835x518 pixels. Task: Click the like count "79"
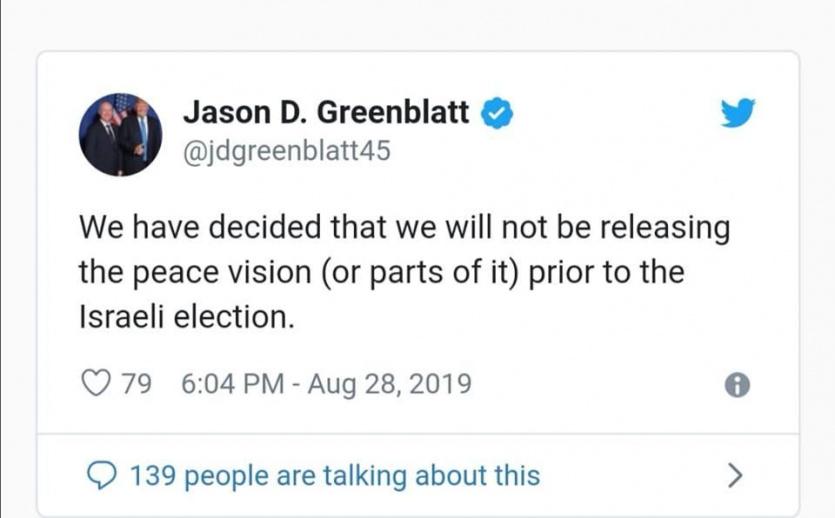(x=136, y=384)
